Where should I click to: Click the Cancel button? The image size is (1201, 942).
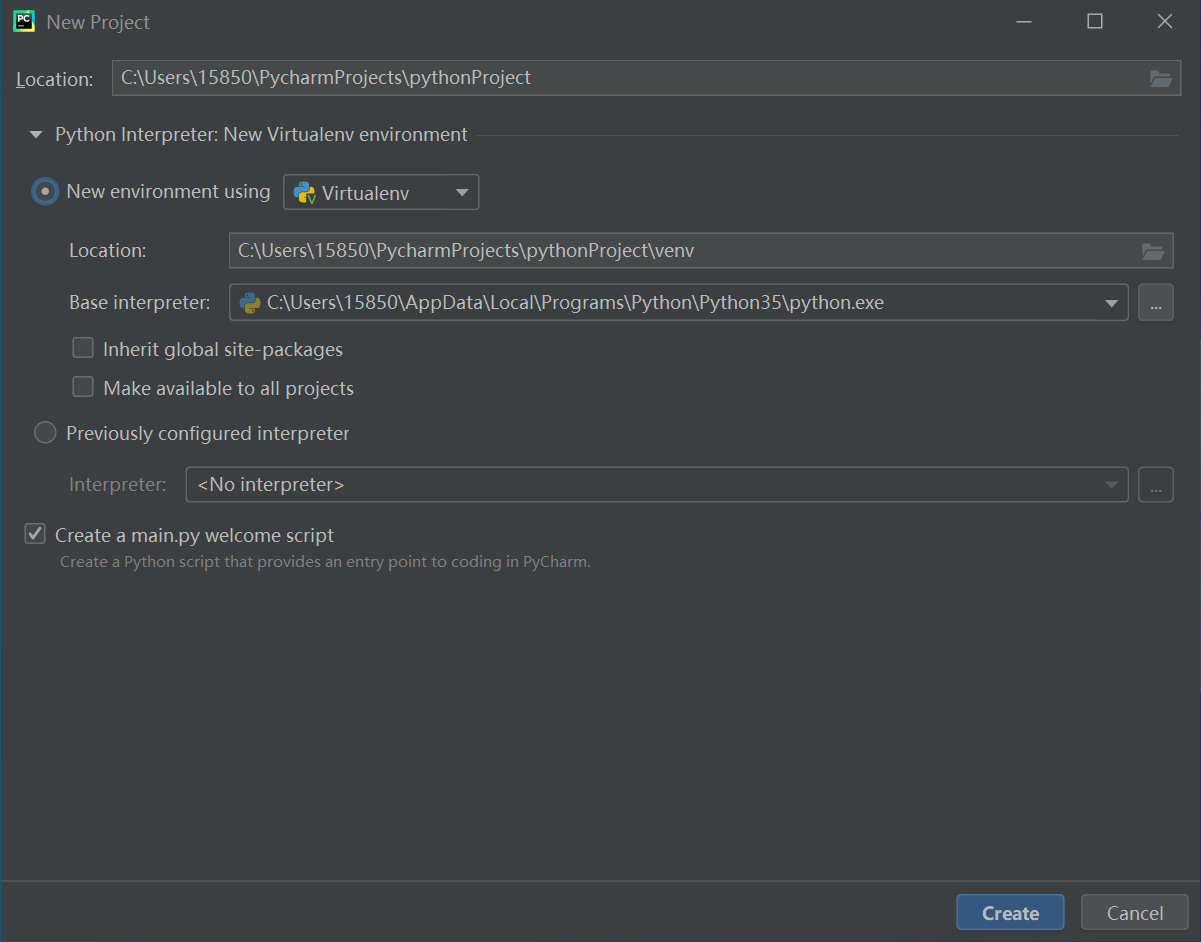[x=1135, y=913]
